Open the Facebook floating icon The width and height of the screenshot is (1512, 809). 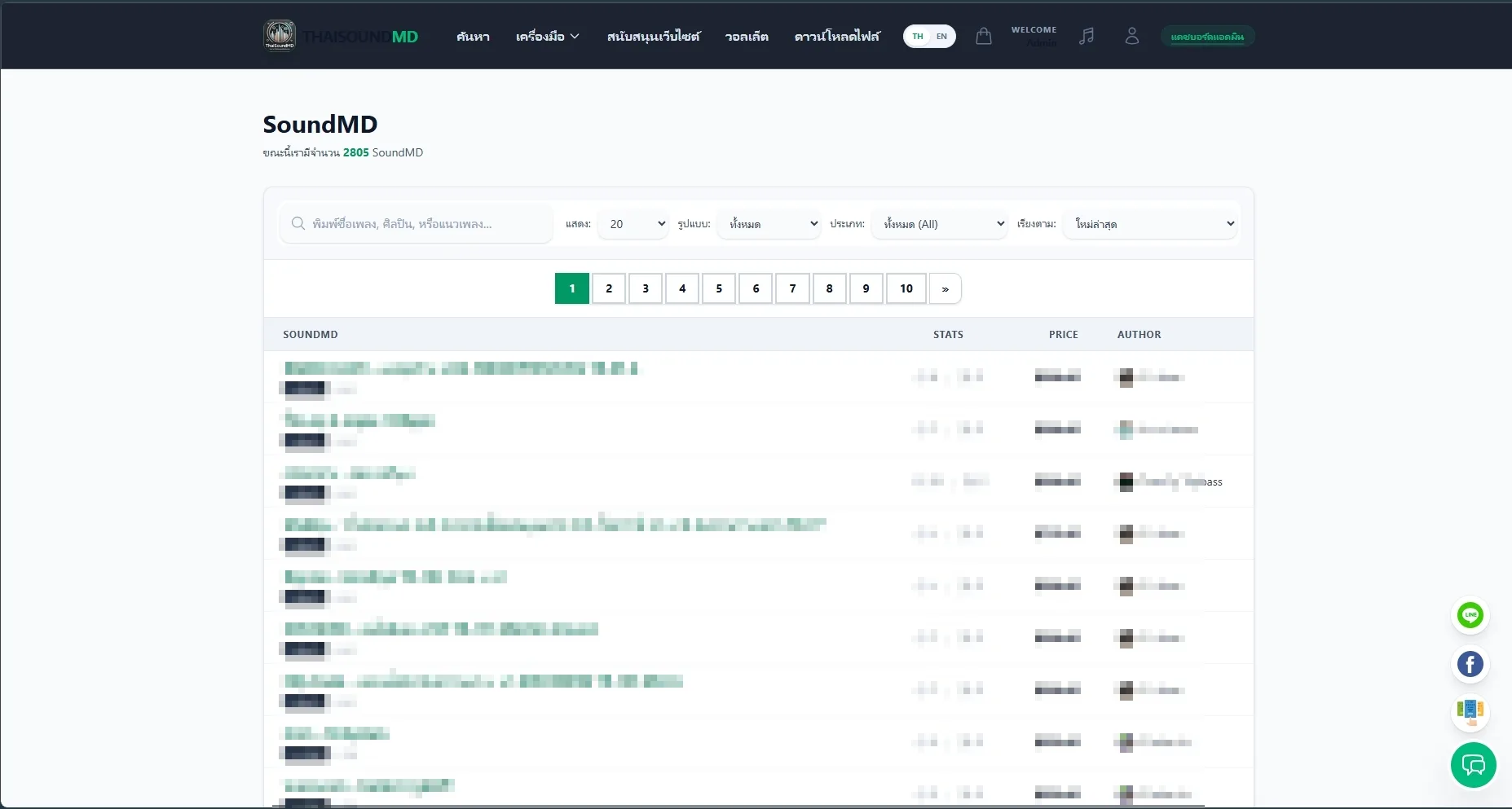click(x=1470, y=665)
